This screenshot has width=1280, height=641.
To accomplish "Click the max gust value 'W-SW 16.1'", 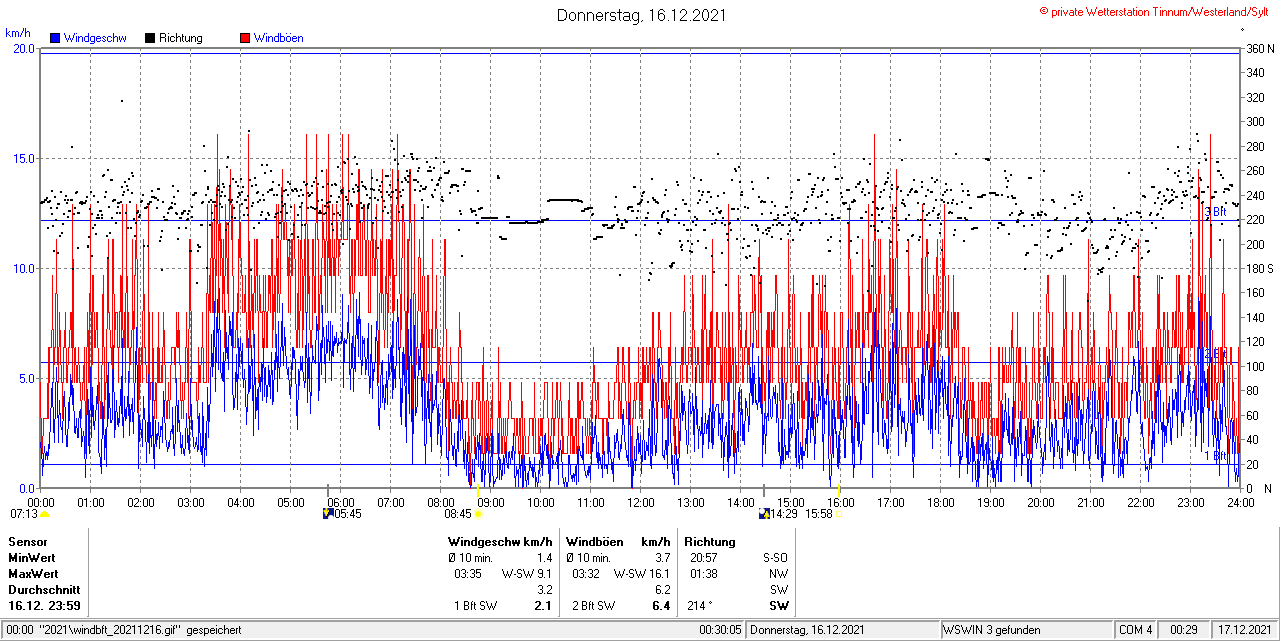I will pyautogui.click(x=642, y=574).
